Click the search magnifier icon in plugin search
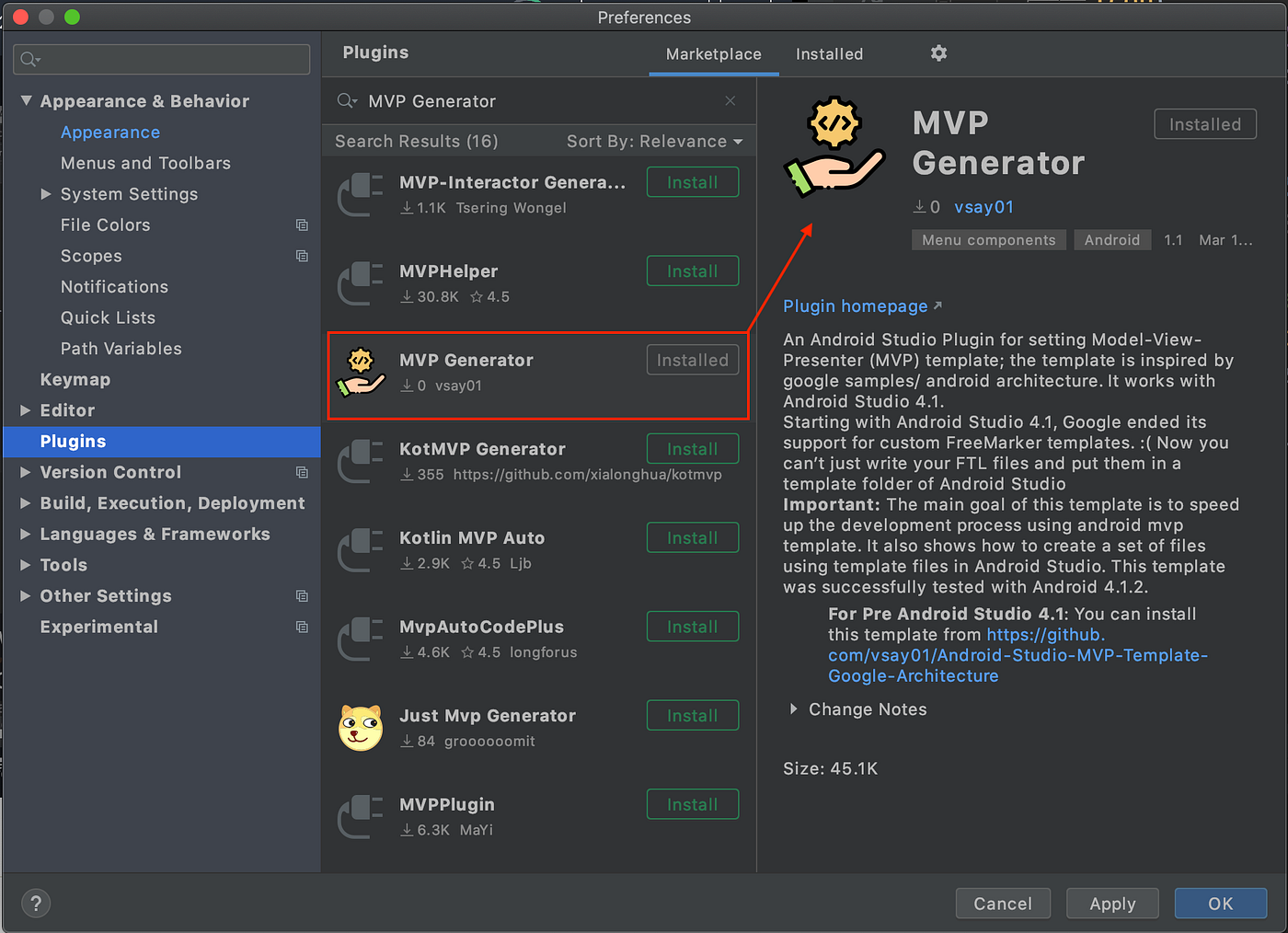1288x933 pixels. coord(347,101)
